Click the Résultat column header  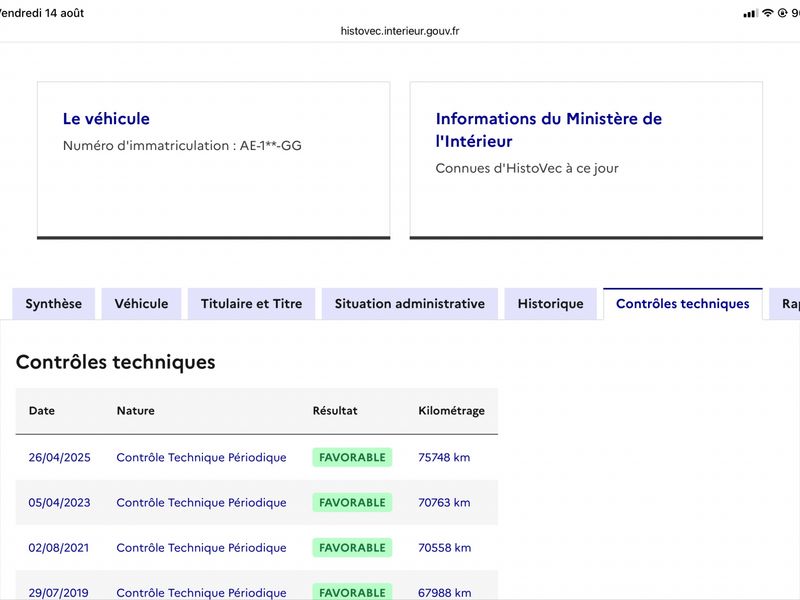tap(335, 411)
